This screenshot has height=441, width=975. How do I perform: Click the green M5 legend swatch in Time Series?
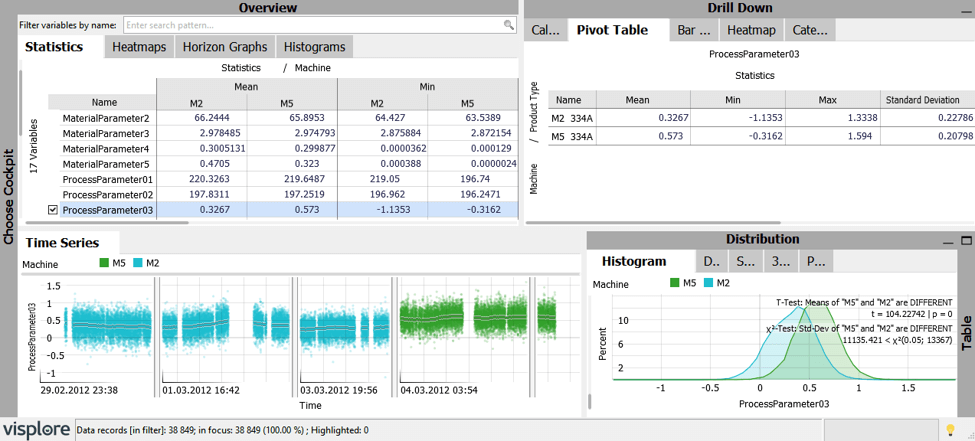[x=105, y=264]
